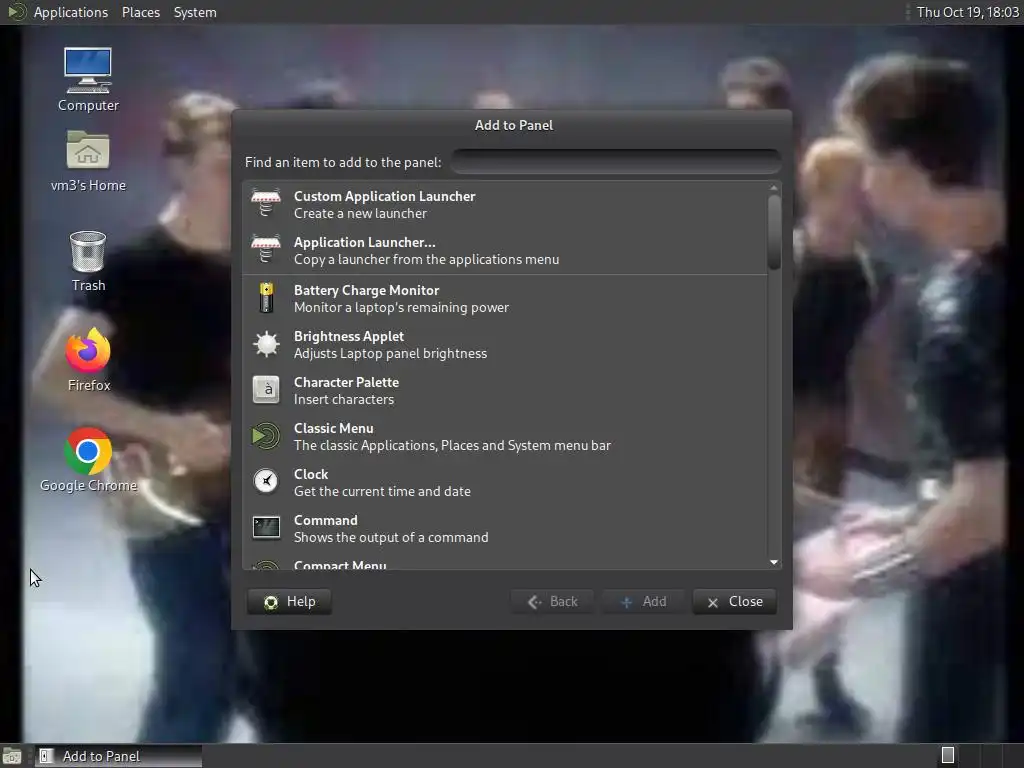Select the Application Launcher... icon
This screenshot has height=768, width=1024.
point(266,250)
